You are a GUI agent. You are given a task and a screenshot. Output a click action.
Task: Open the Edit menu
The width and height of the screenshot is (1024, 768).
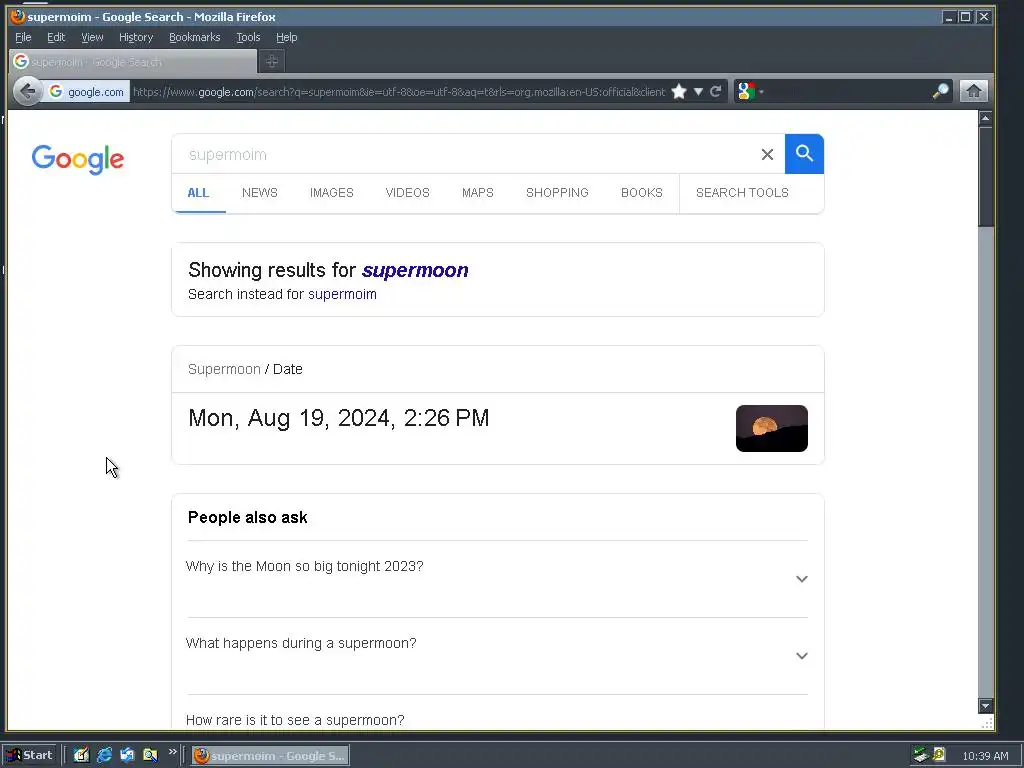(x=56, y=37)
